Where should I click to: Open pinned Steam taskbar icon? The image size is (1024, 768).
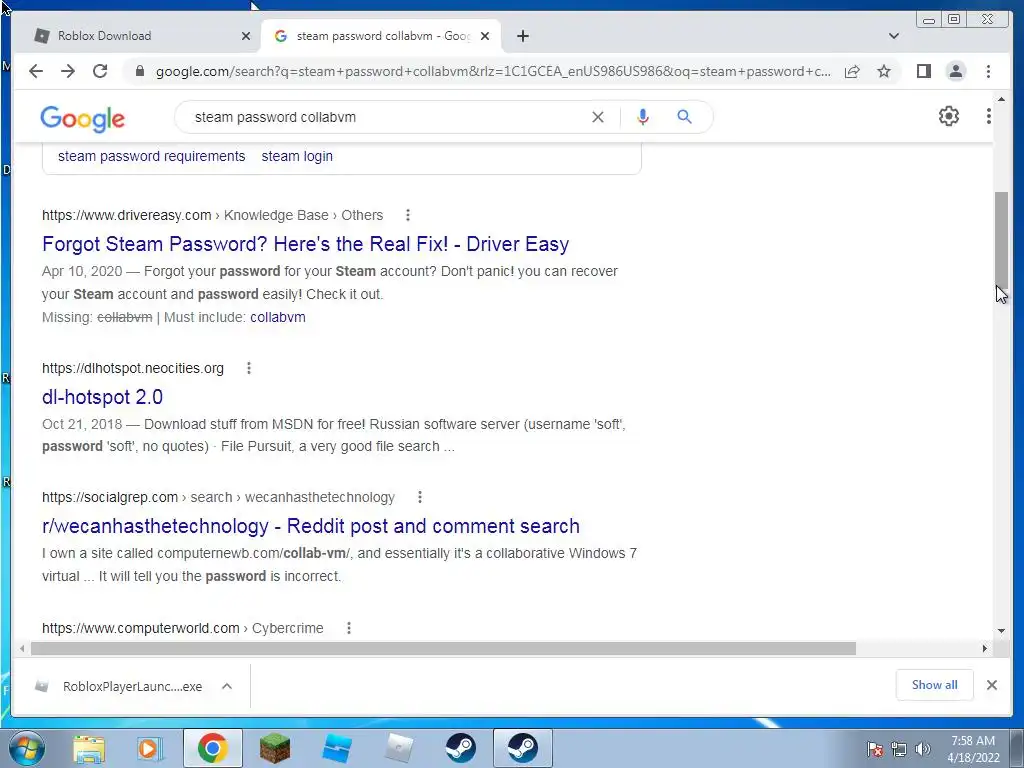[460, 748]
